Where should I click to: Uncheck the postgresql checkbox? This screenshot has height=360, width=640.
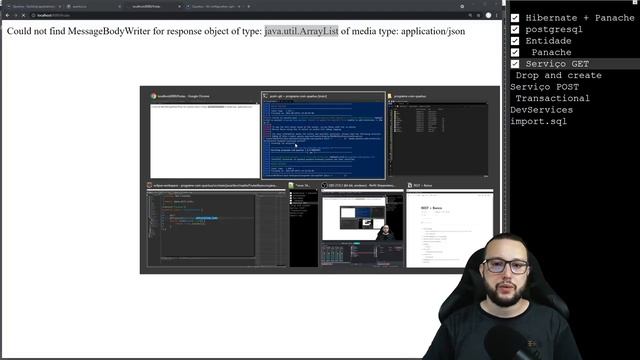515,29
